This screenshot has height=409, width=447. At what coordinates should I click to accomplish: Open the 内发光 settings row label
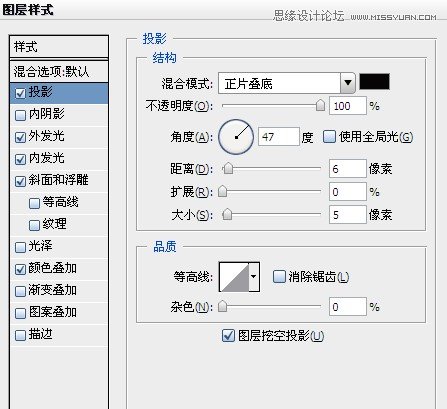[x=47, y=158]
